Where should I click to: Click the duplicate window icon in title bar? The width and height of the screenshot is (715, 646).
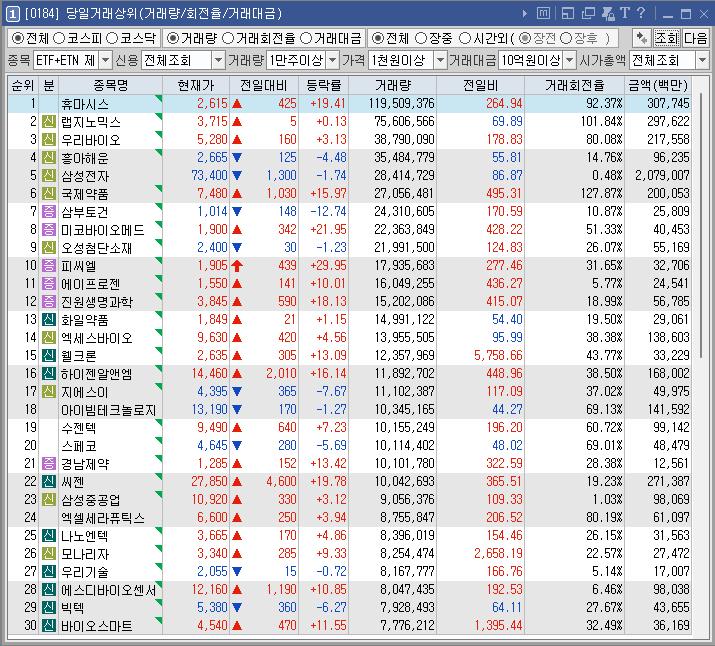pyautogui.click(x=588, y=14)
